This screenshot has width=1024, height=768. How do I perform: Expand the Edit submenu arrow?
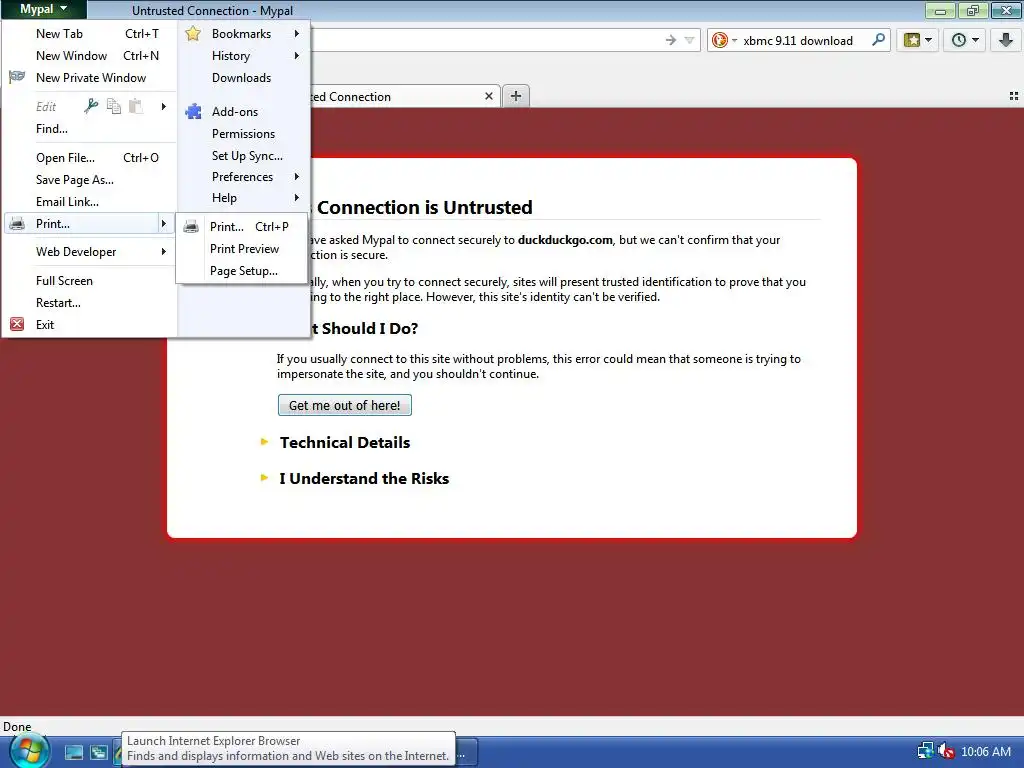tap(163, 106)
